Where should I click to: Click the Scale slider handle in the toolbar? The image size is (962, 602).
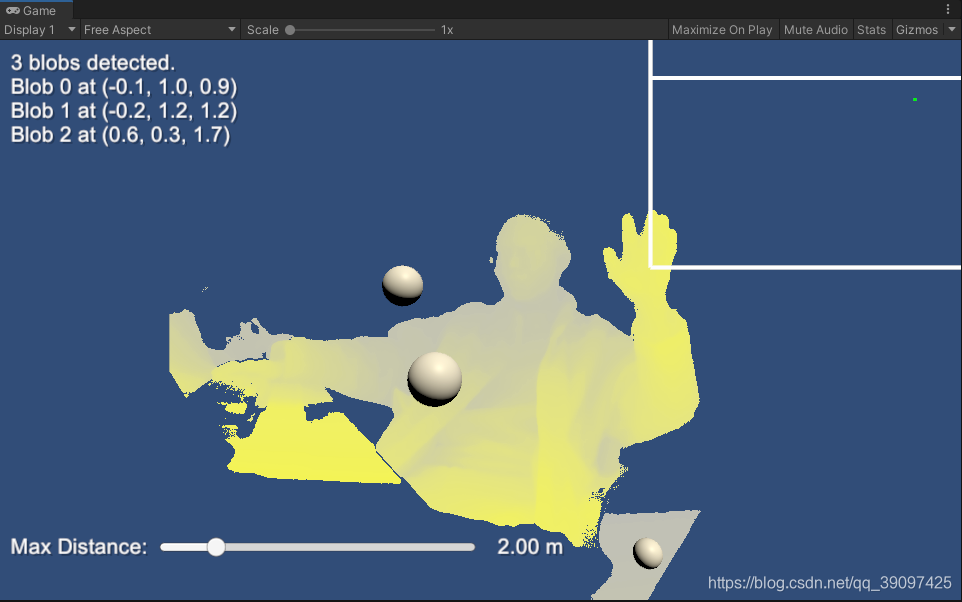(290, 29)
